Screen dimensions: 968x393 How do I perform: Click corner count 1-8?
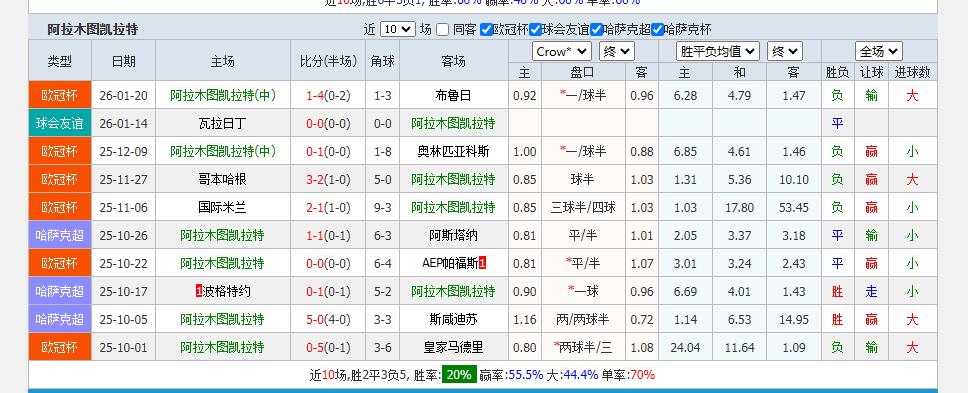[x=382, y=151]
